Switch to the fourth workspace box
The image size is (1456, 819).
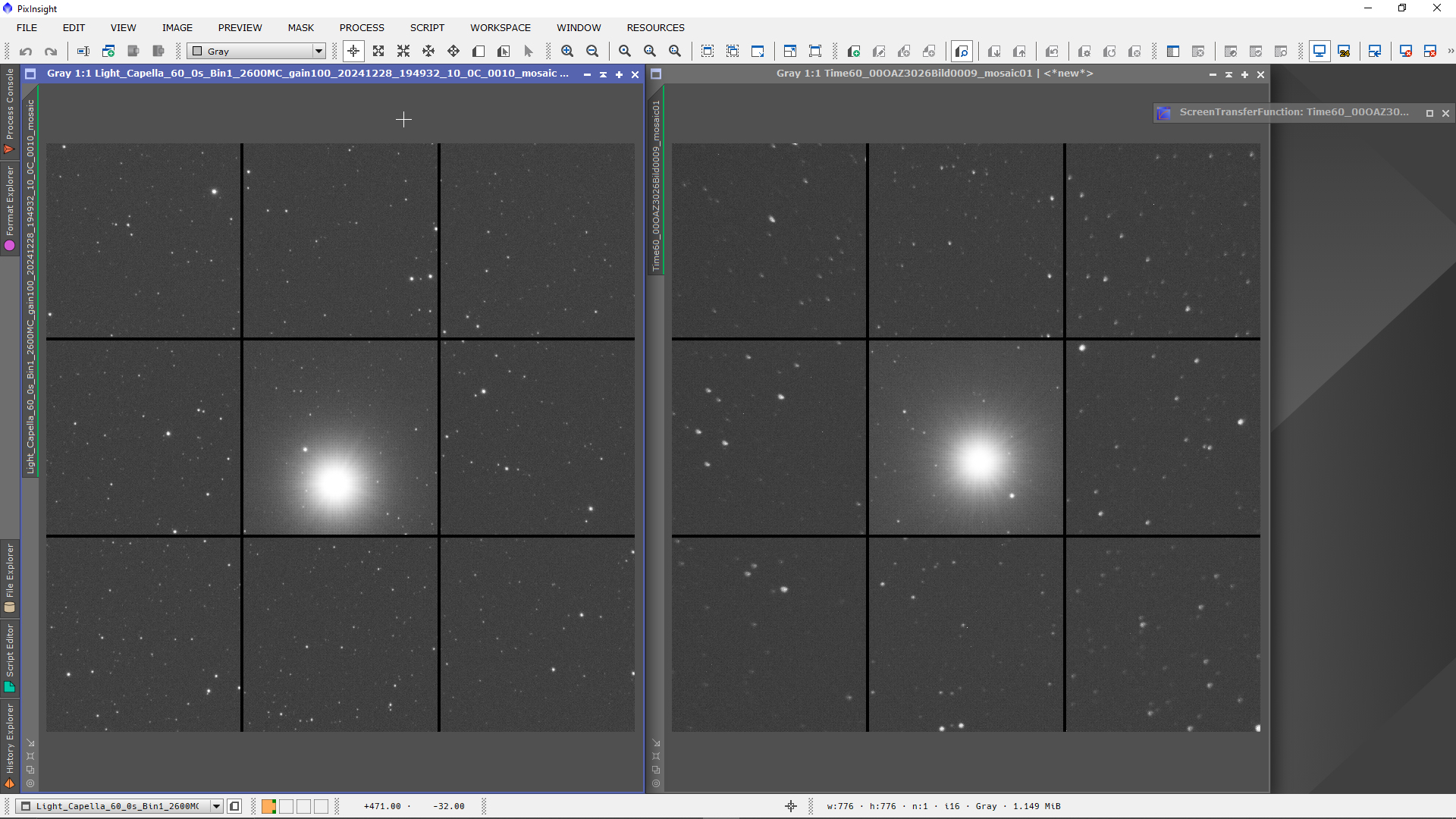click(x=322, y=806)
